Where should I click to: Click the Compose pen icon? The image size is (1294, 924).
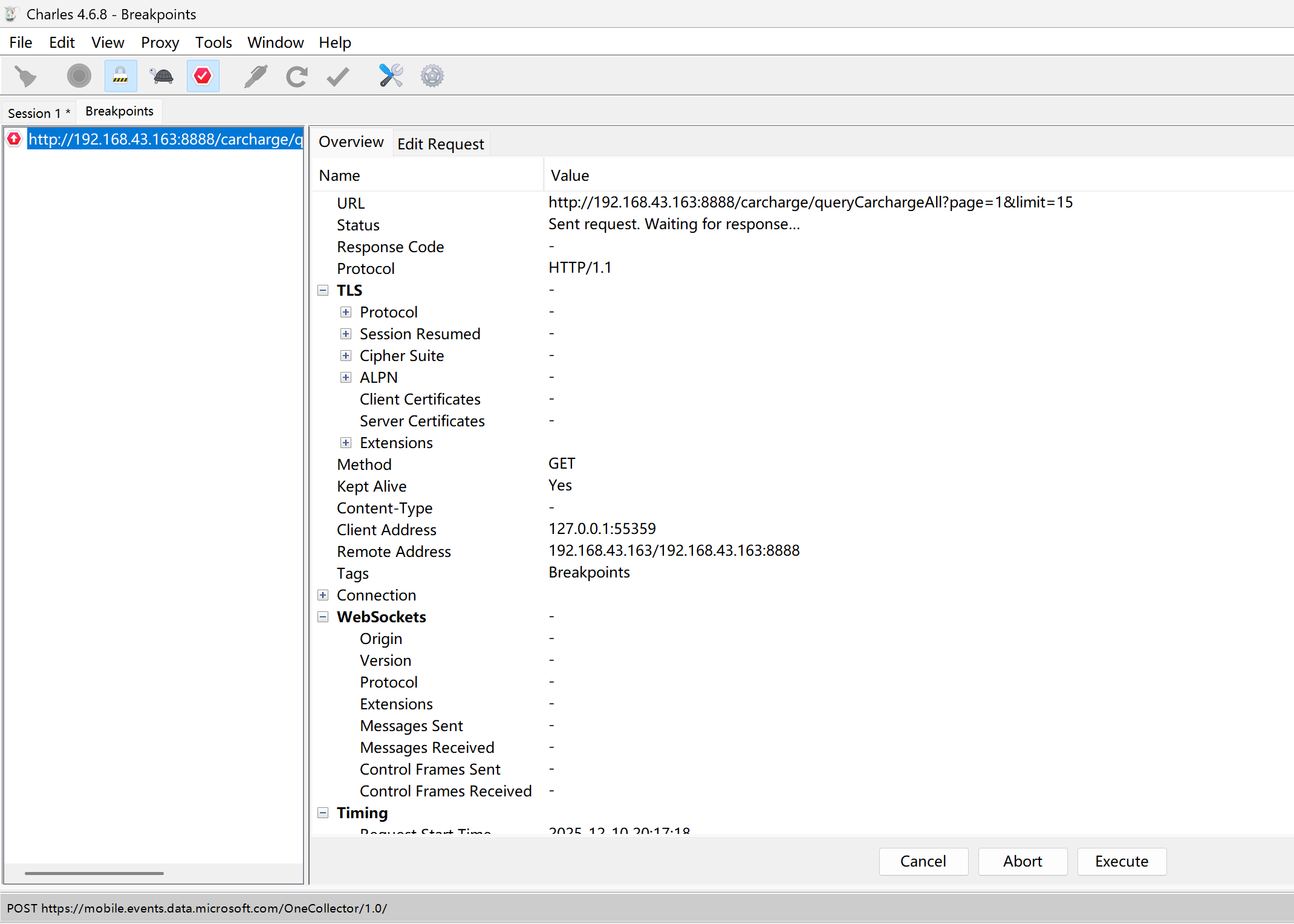pos(256,76)
